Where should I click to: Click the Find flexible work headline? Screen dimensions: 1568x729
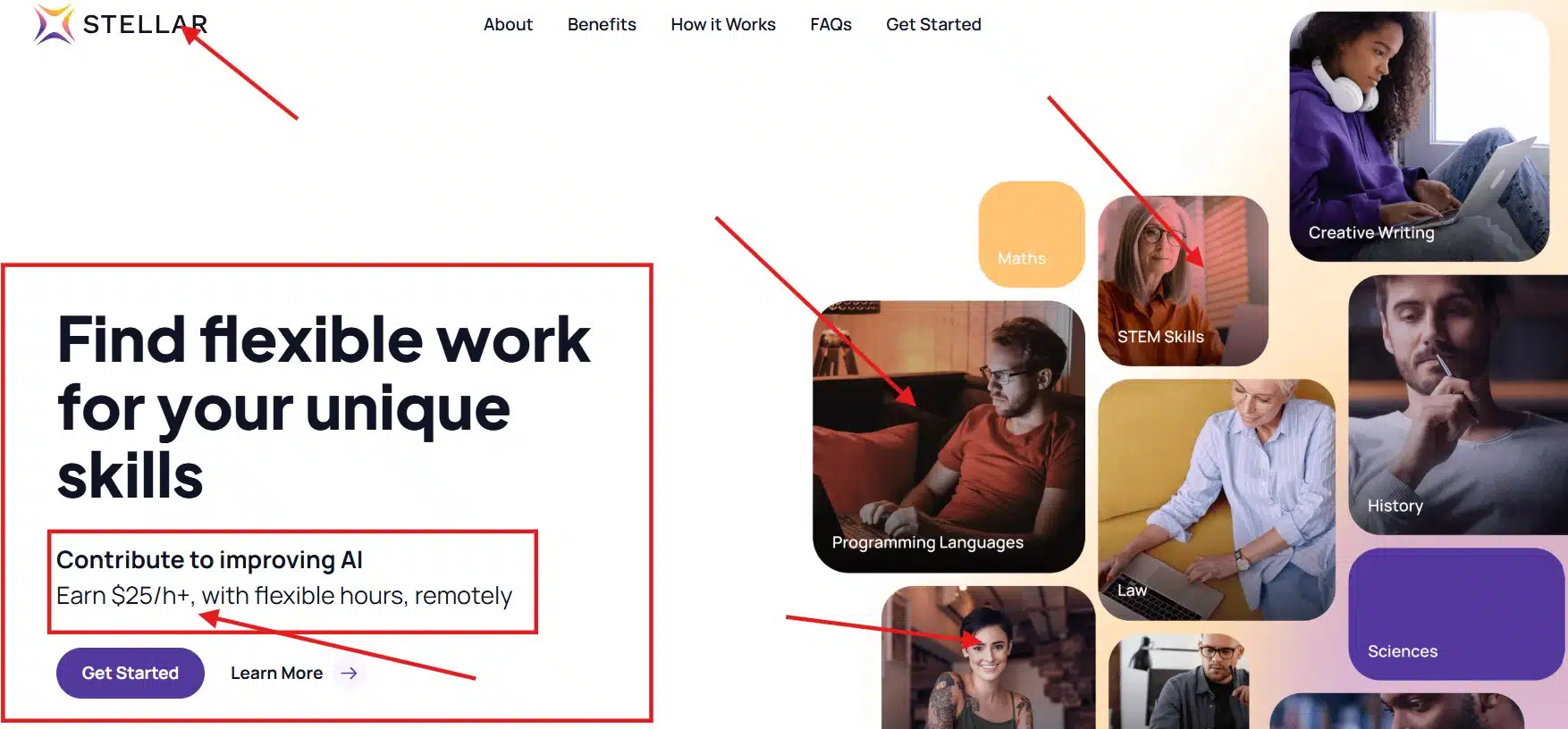324,407
